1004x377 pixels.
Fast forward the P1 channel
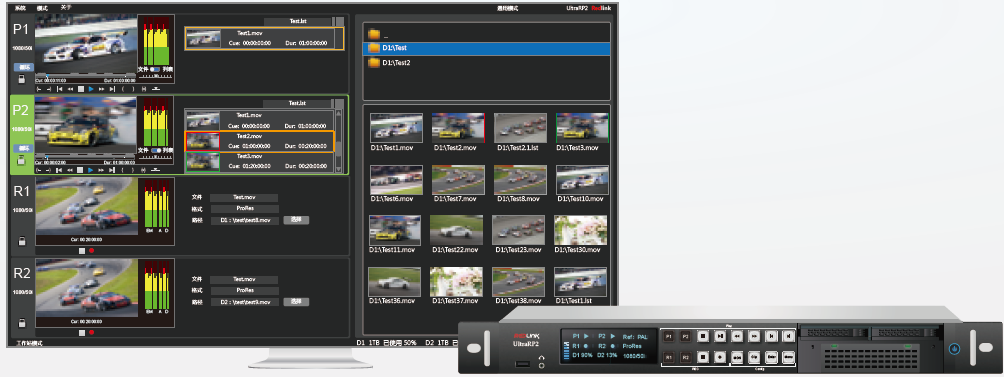(x=101, y=89)
